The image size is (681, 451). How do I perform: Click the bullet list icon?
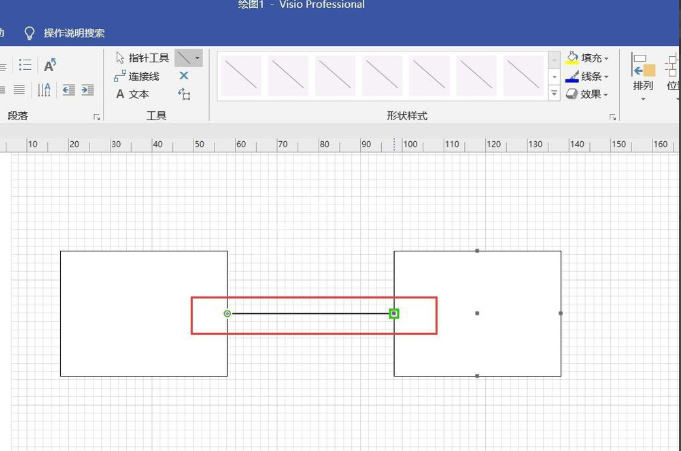(x=25, y=65)
